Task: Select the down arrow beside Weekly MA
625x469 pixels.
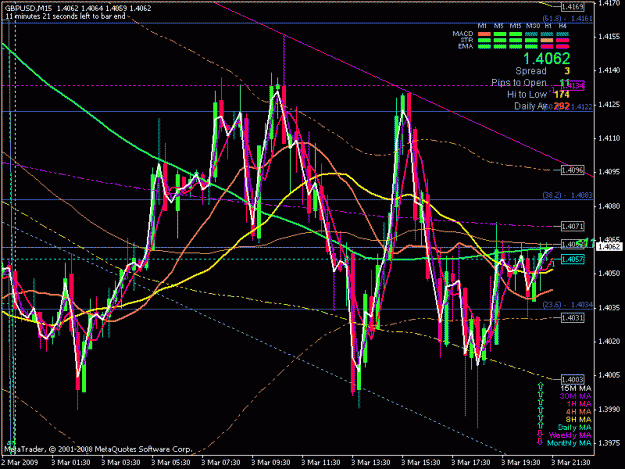Action: coord(540,434)
